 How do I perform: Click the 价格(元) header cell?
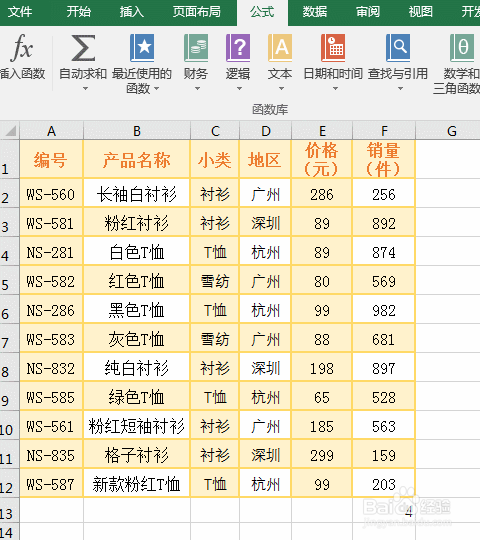click(x=322, y=159)
